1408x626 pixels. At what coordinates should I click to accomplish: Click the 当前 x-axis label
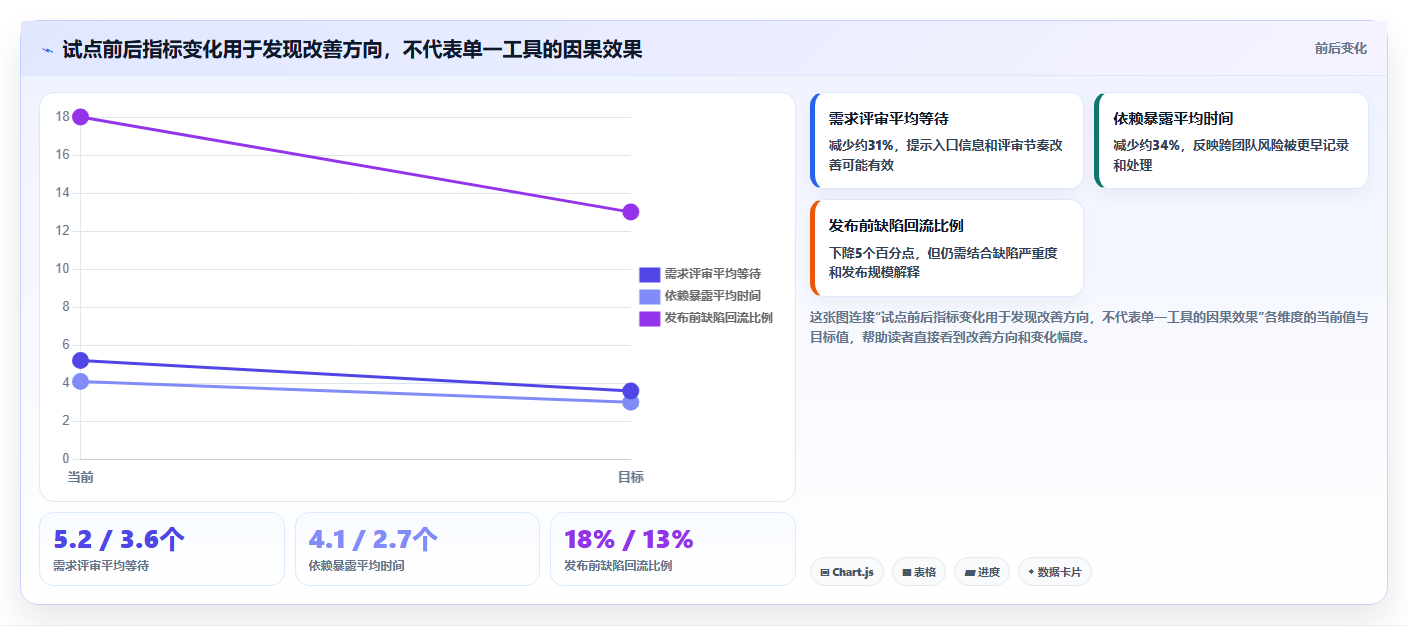point(81,477)
